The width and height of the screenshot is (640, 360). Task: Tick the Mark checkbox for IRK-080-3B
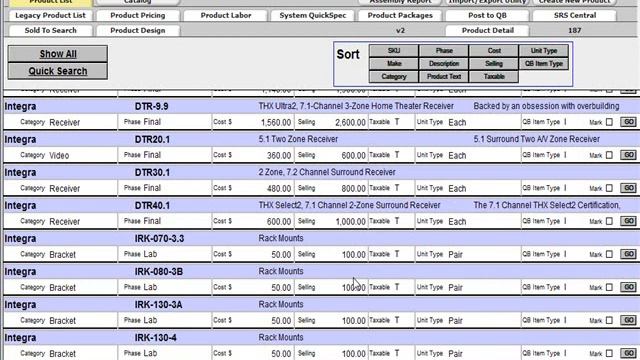[609, 287]
